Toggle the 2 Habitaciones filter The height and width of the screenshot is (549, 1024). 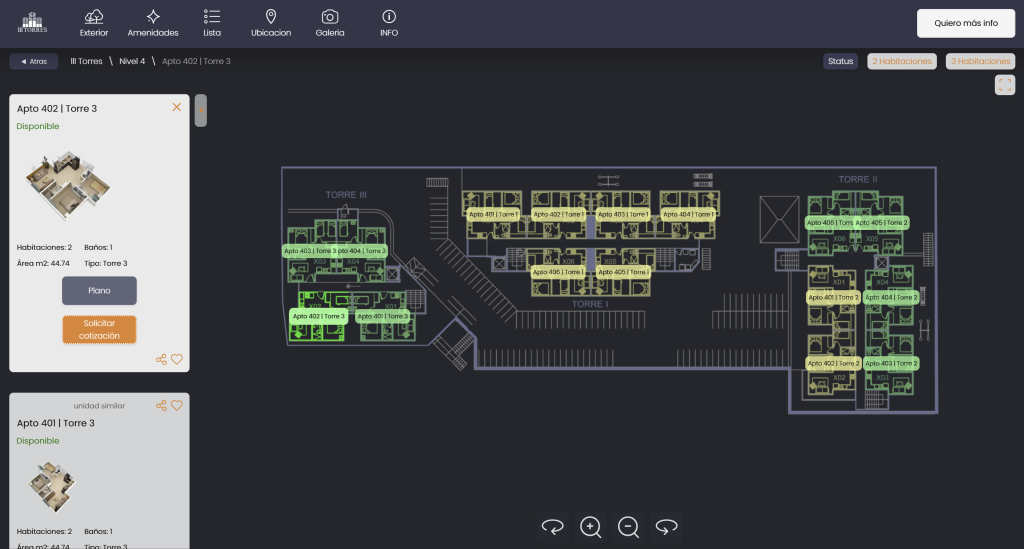[902, 61]
